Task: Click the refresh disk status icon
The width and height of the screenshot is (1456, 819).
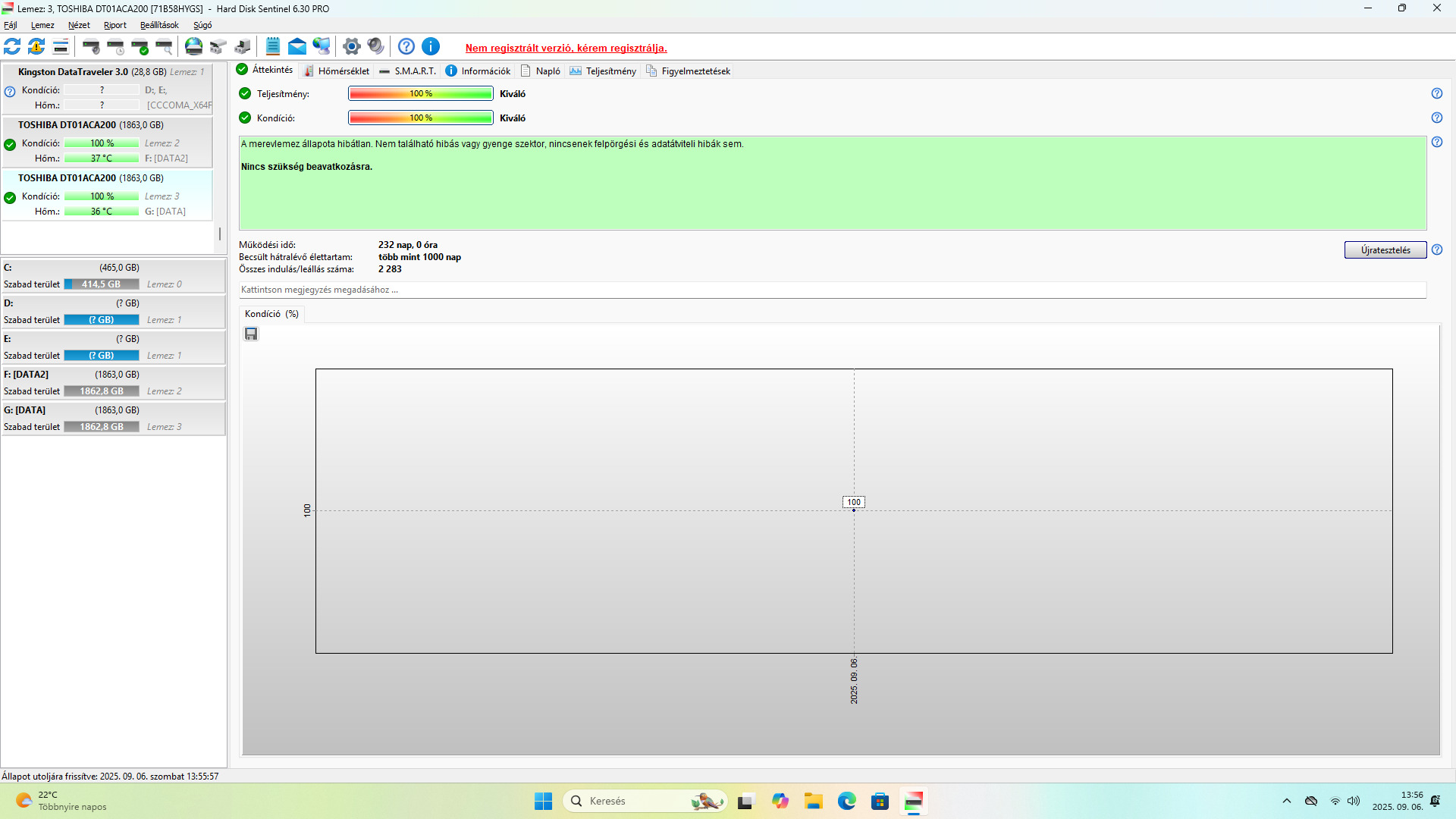Action: 12,47
